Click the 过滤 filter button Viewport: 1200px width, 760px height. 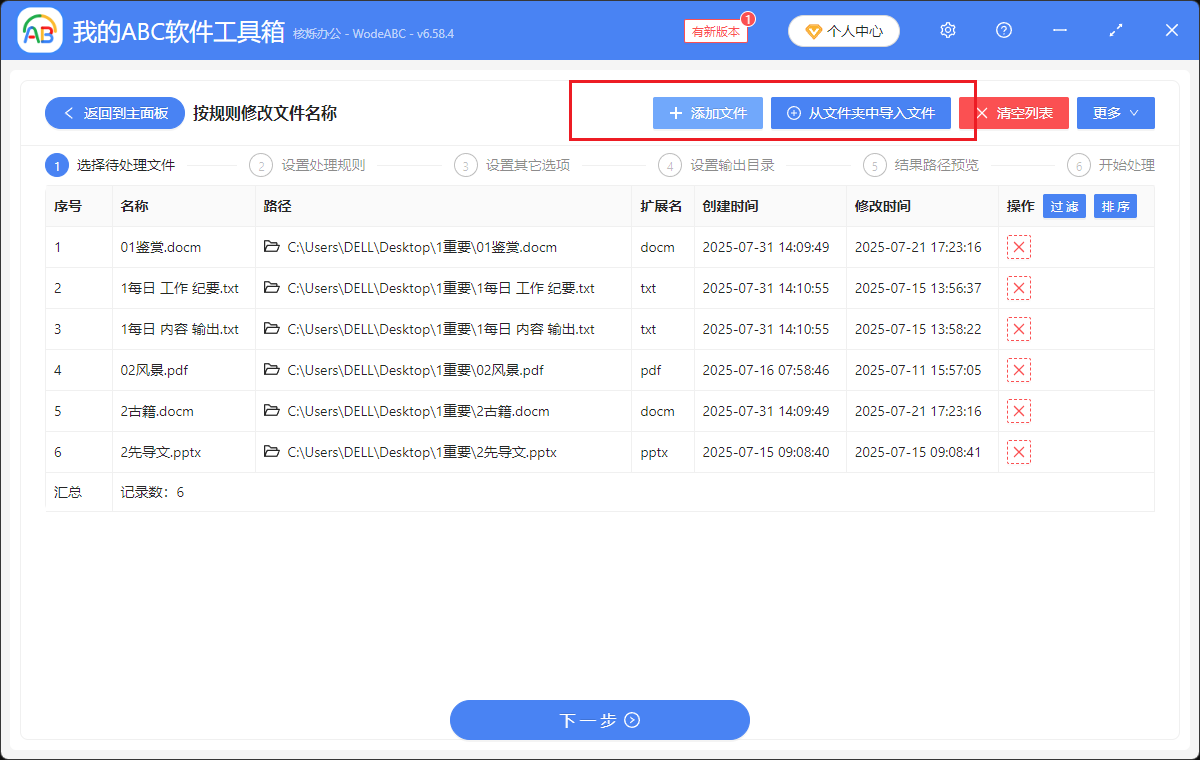tap(1063, 206)
